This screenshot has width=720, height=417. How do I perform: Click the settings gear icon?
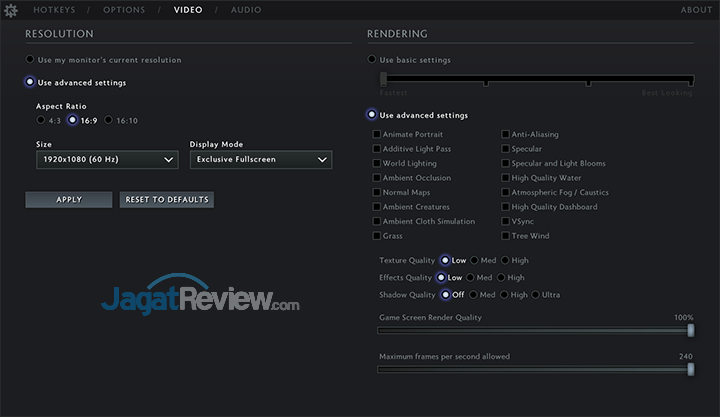[x=10, y=10]
